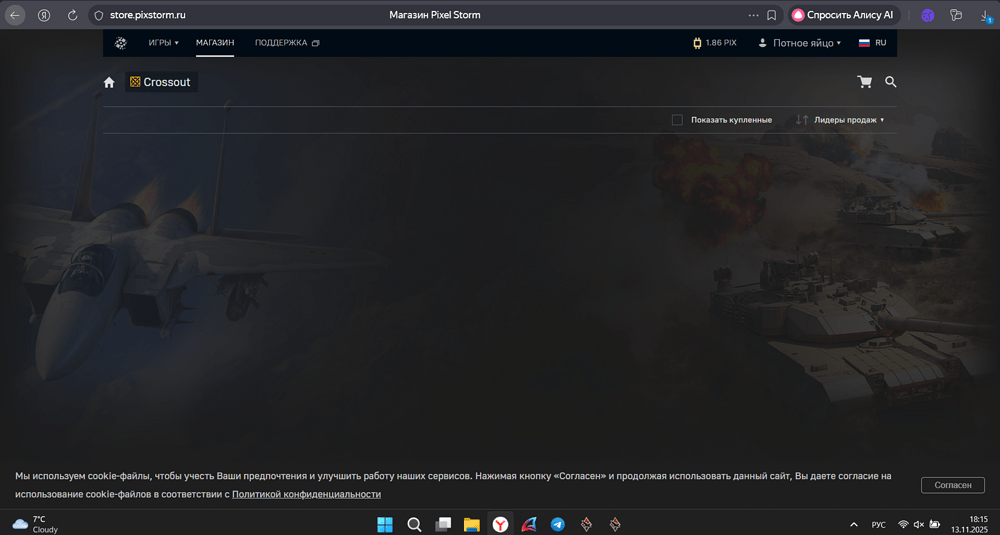
Task: Go to store home via house icon
Action: 109,83
